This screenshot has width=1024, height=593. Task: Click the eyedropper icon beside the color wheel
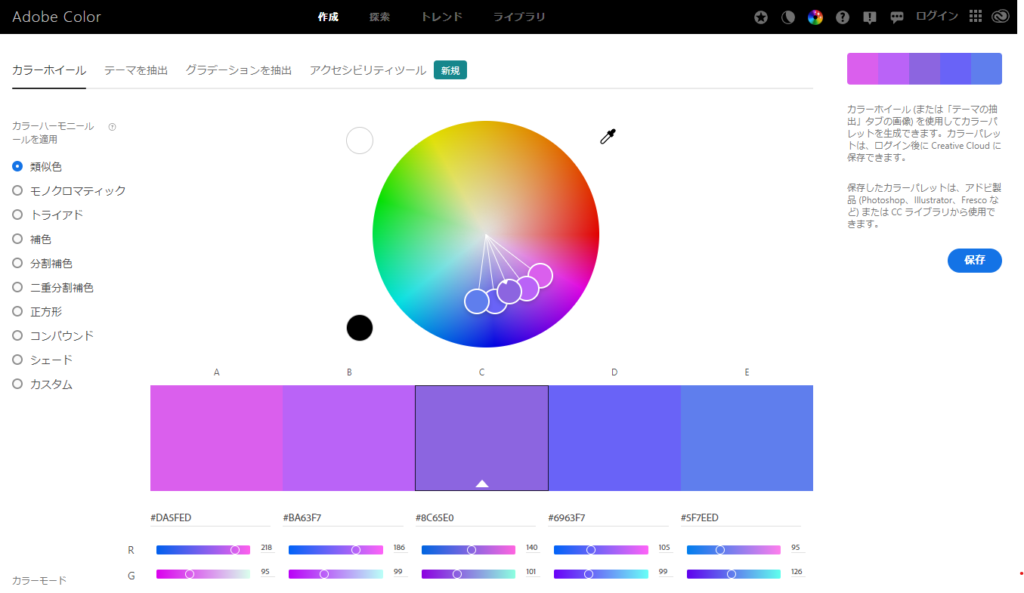[607, 137]
